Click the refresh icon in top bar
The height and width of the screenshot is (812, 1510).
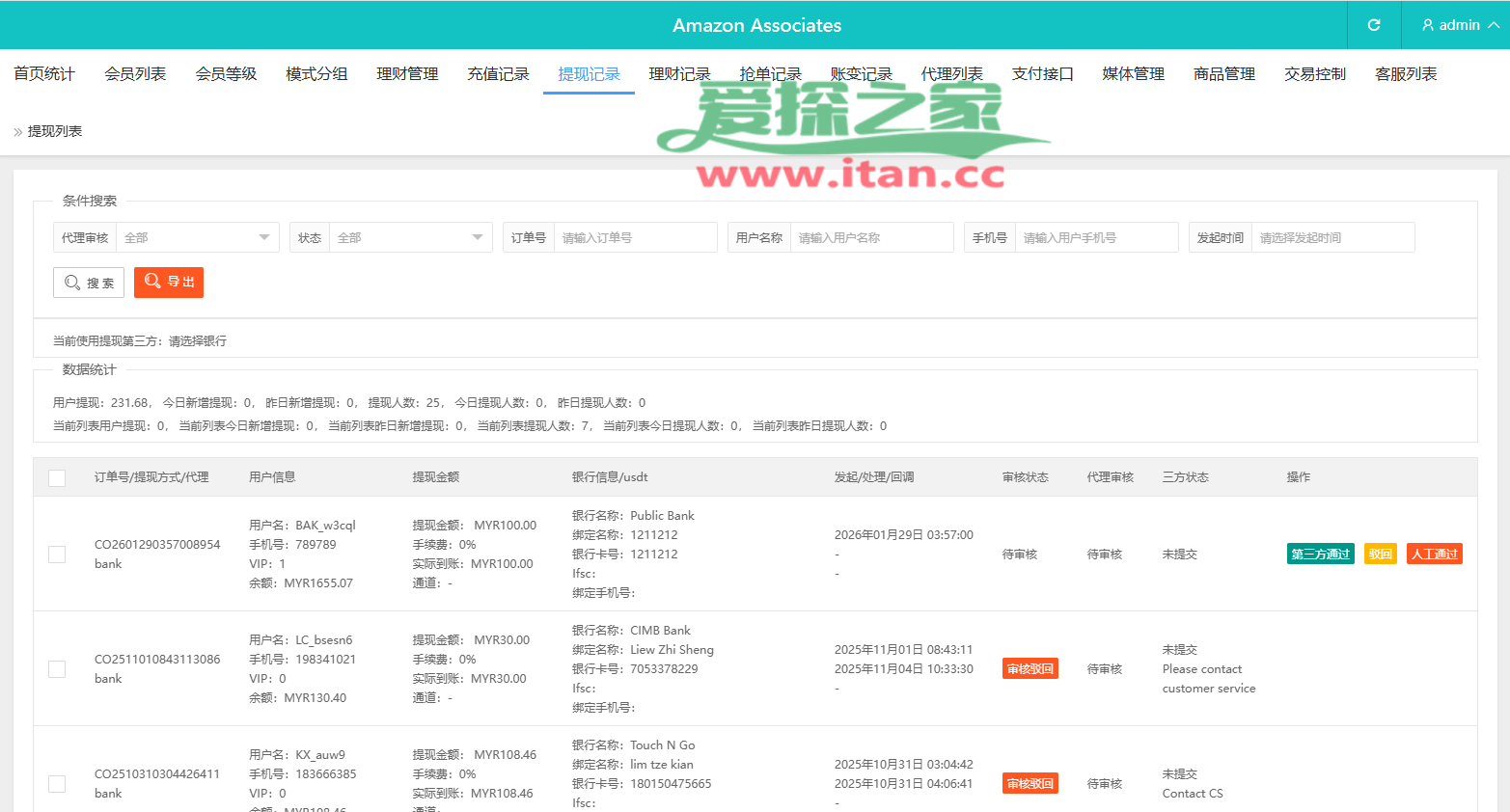tap(1374, 25)
